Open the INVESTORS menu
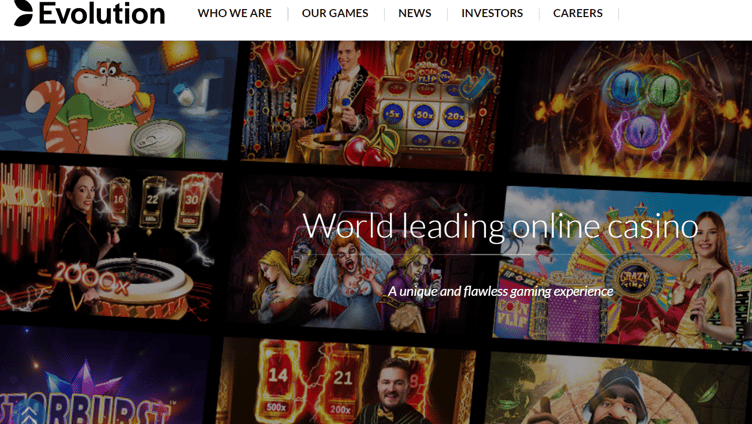 (x=492, y=13)
